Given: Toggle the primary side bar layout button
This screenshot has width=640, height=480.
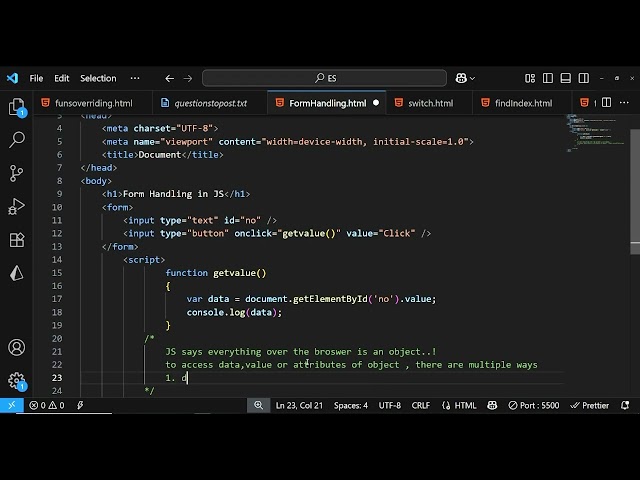Looking at the screenshot, I should click(x=548, y=78).
